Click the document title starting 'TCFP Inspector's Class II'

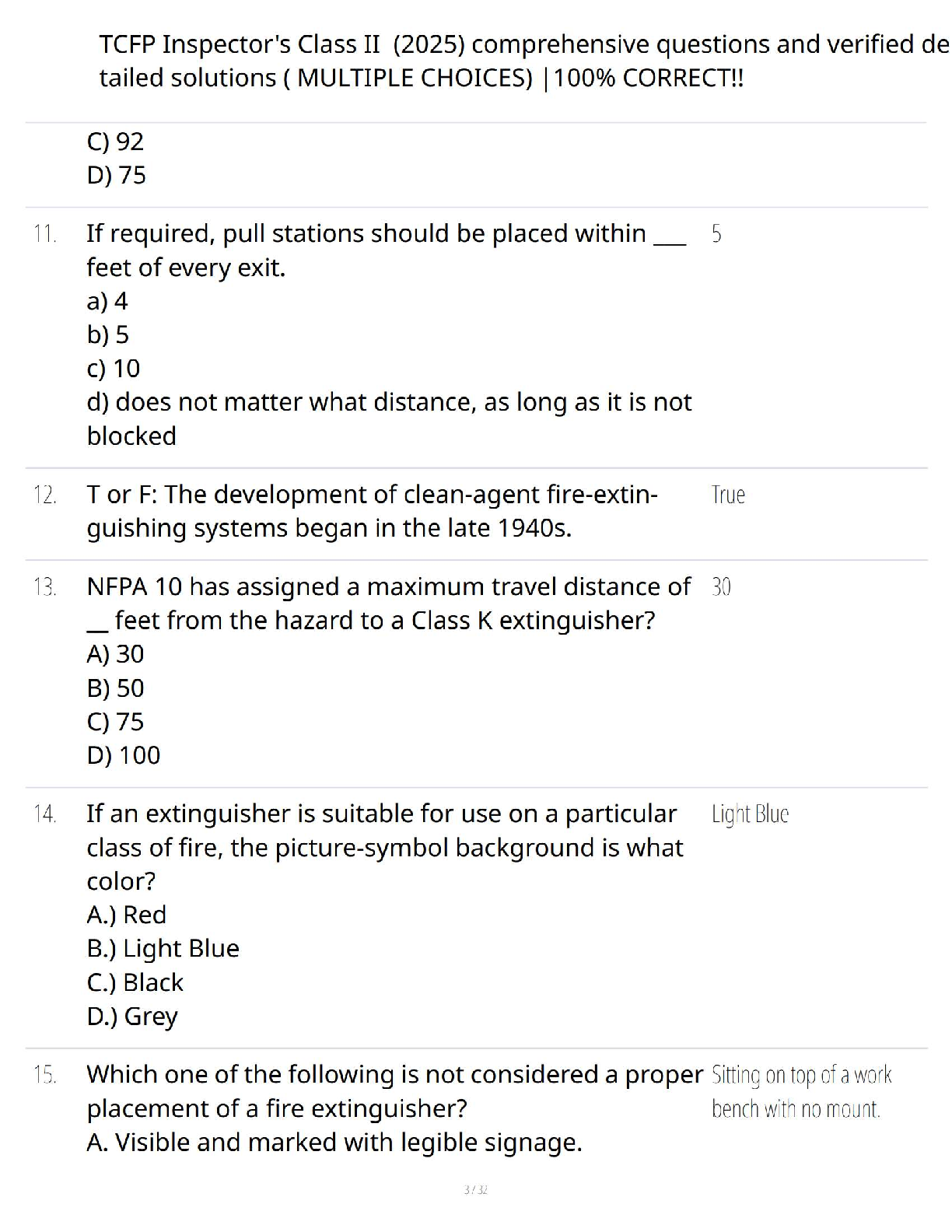pos(523,61)
